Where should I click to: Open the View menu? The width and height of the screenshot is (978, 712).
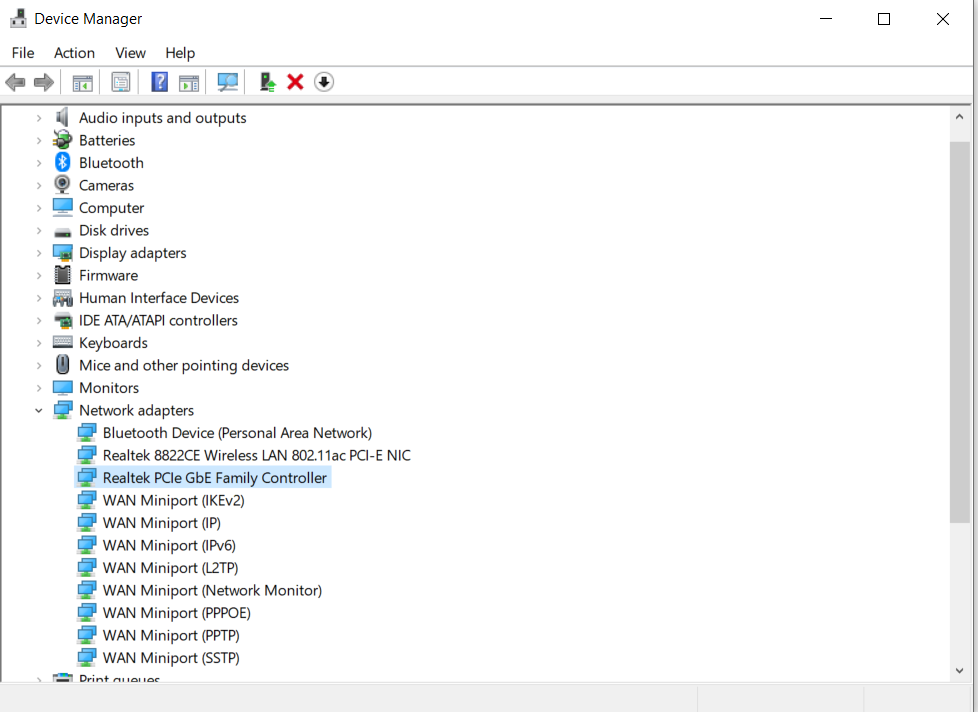pyautogui.click(x=130, y=53)
